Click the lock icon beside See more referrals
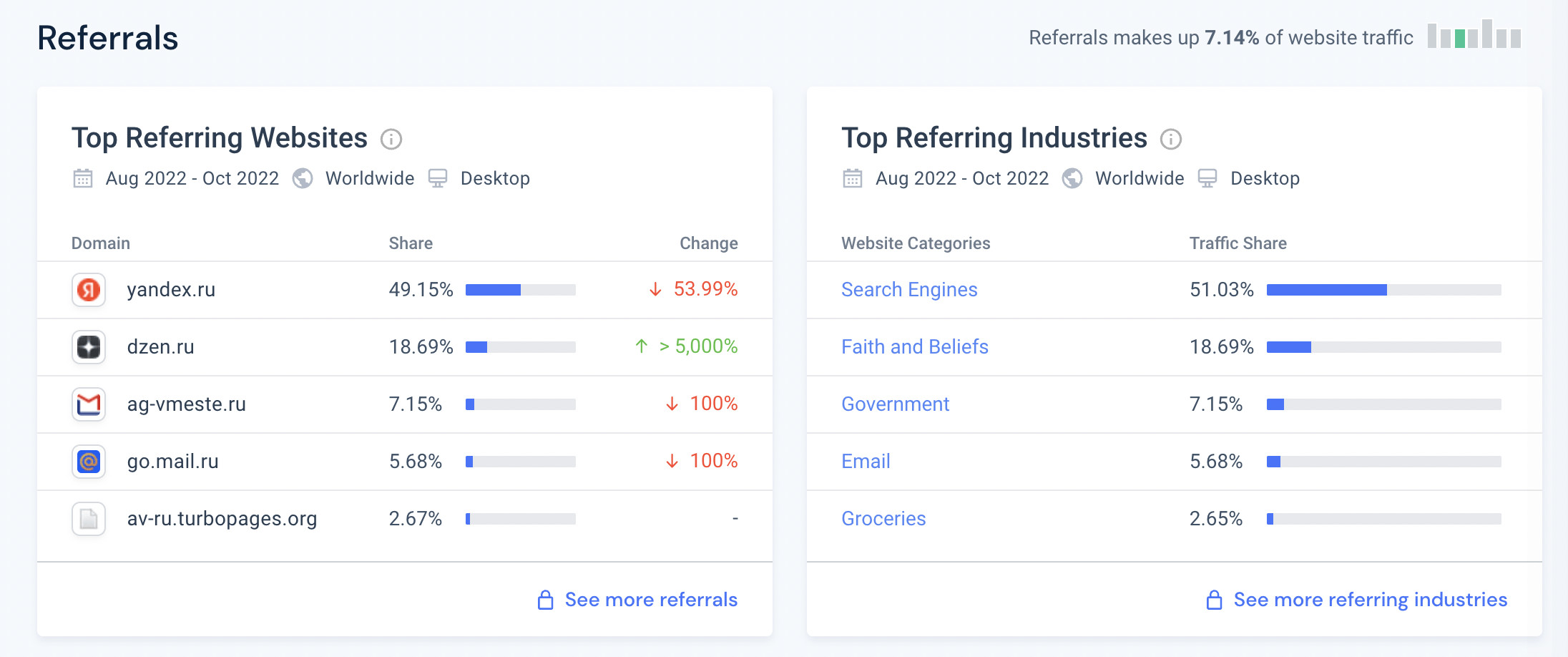 click(x=546, y=600)
